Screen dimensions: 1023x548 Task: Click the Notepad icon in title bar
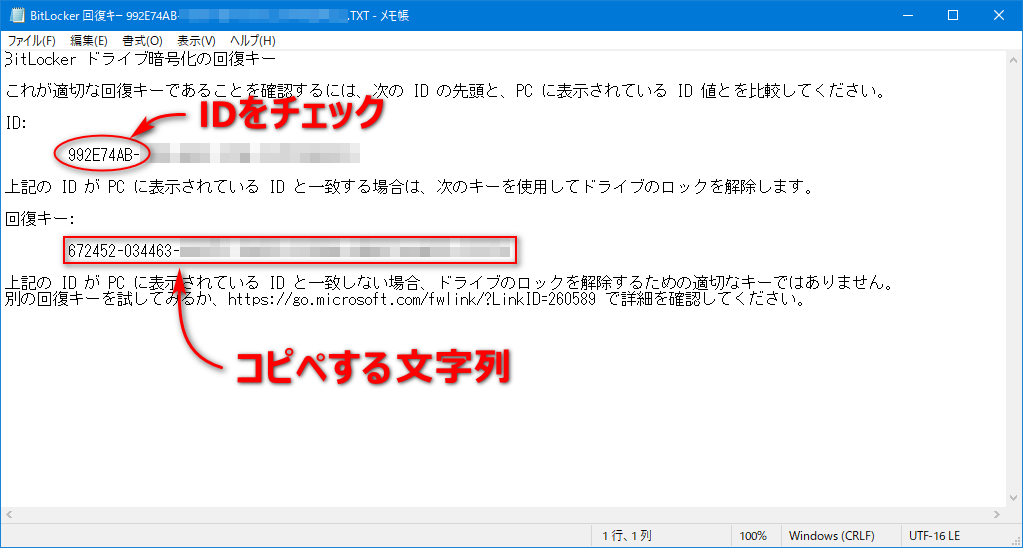(x=15, y=15)
